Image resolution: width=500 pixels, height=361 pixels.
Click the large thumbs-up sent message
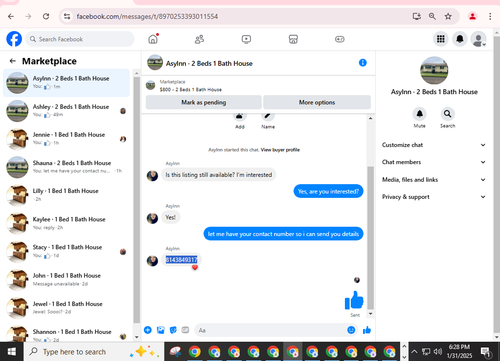(354, 300)
